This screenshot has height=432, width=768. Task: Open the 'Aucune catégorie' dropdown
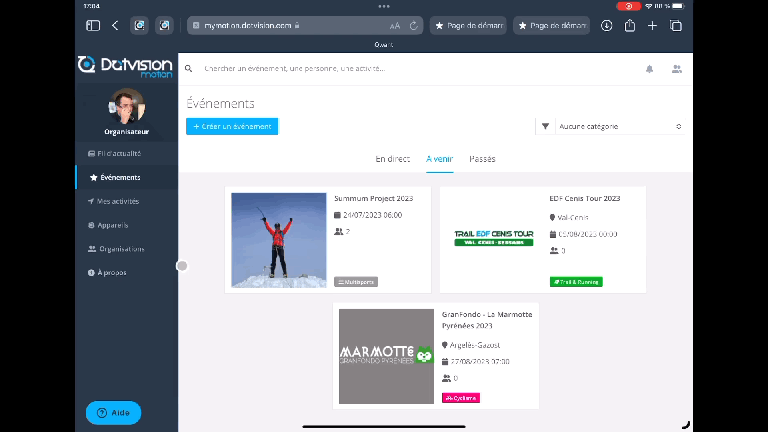click(619, 127)
